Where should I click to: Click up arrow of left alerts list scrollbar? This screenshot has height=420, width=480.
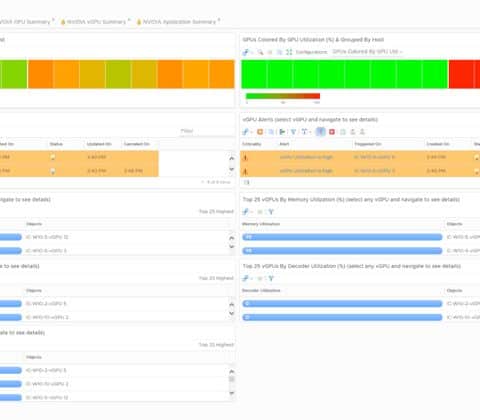pos(232,158)
